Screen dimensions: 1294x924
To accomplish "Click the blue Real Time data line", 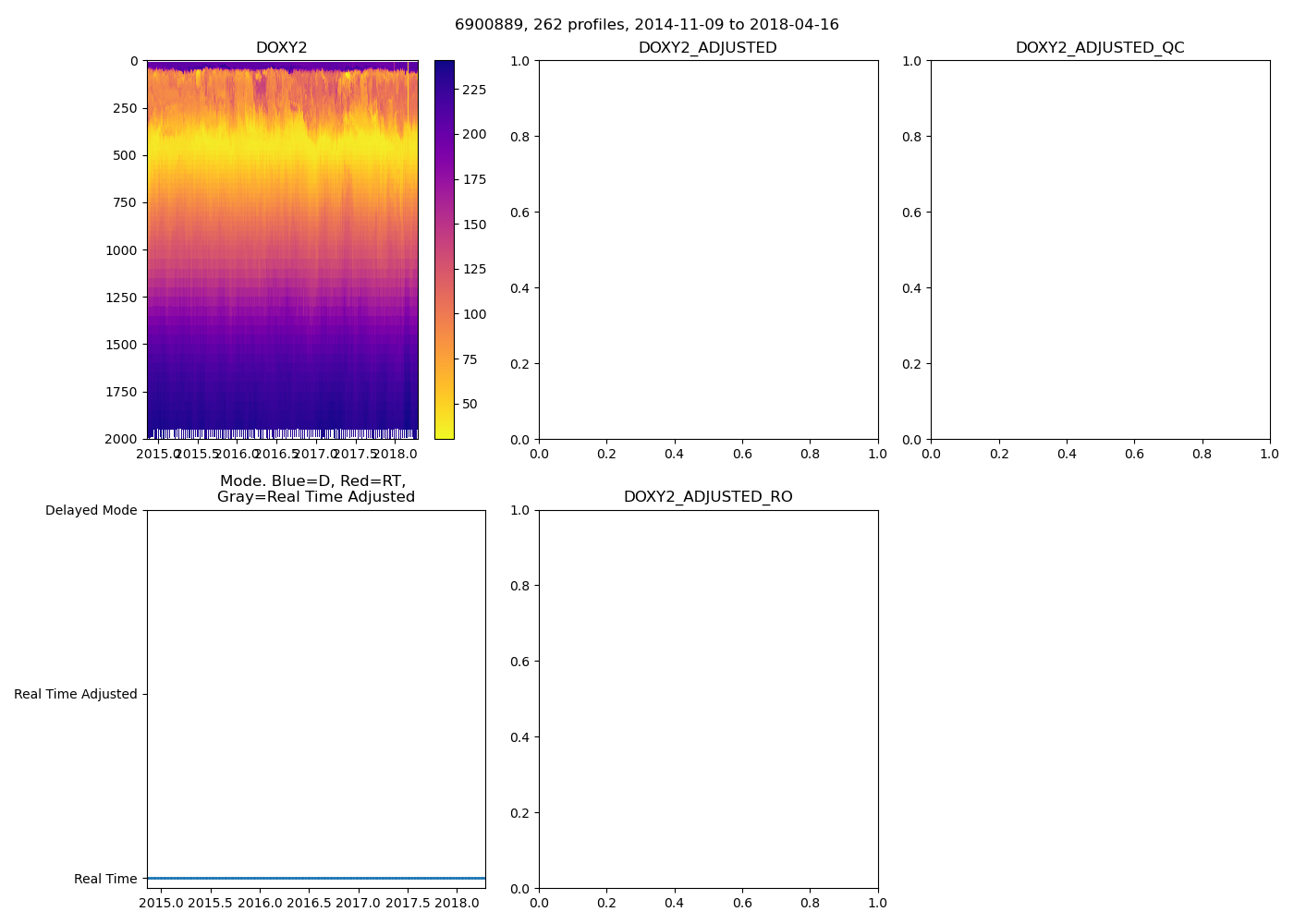I will [315, 878].
